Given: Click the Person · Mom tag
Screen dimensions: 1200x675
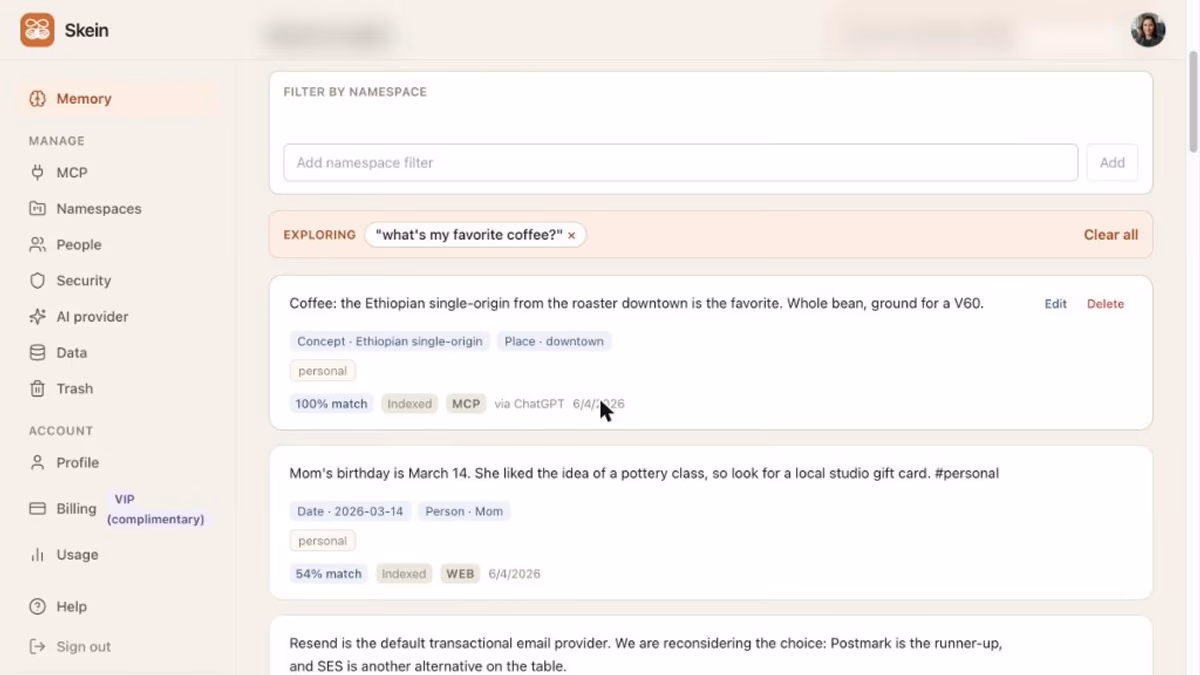Looking at the screenshot, I should [464, 511].
